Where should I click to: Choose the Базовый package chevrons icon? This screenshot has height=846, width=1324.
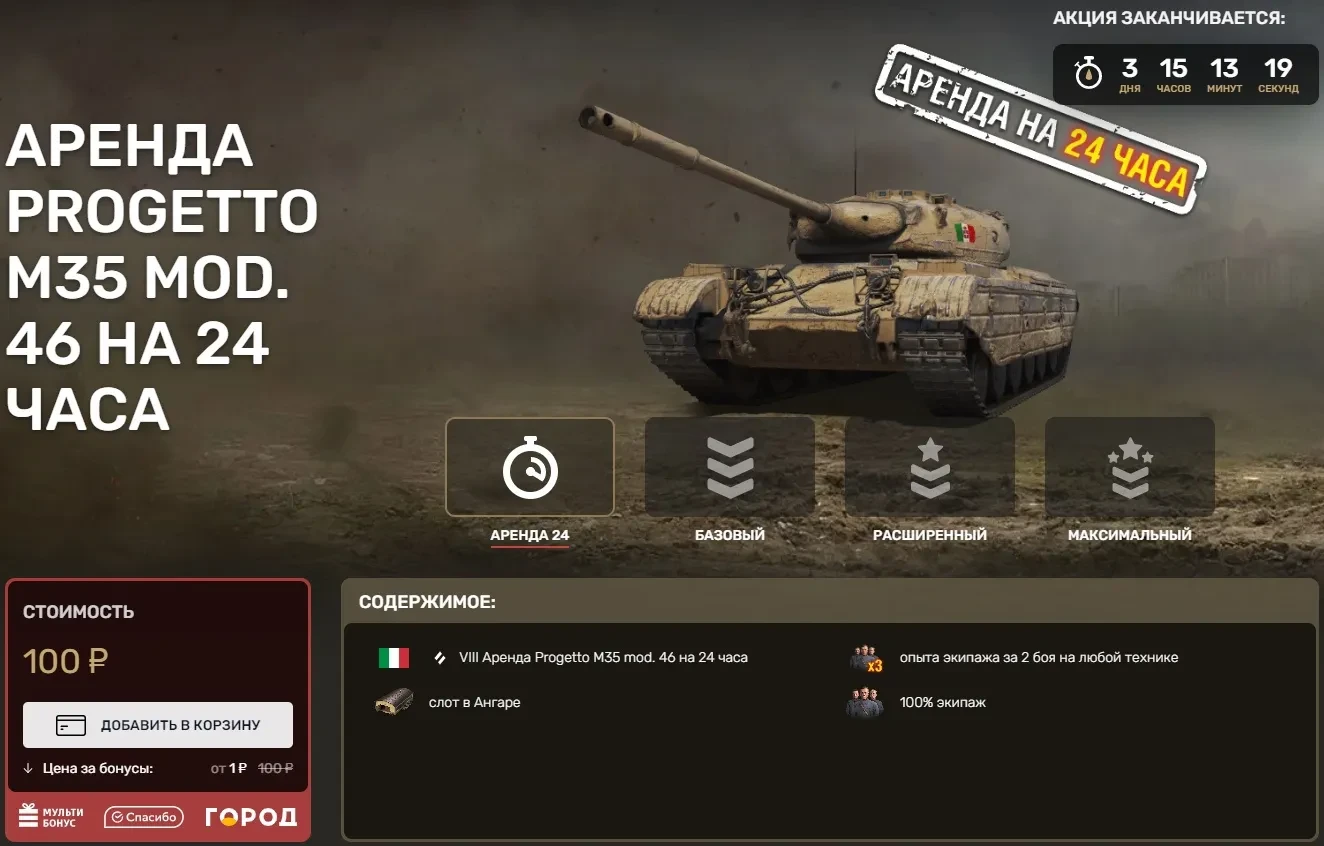pyautogui.click(x=730, y=467)
